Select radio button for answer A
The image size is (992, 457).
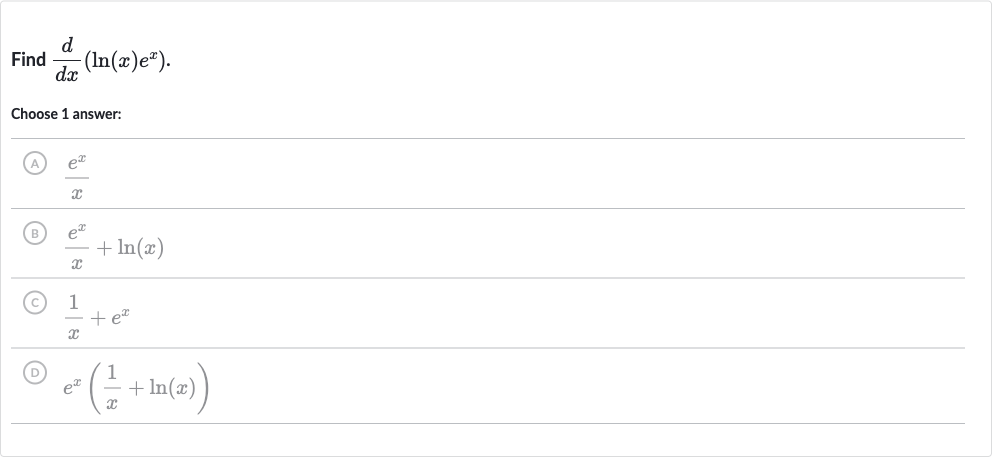click(x=35, y=164)
